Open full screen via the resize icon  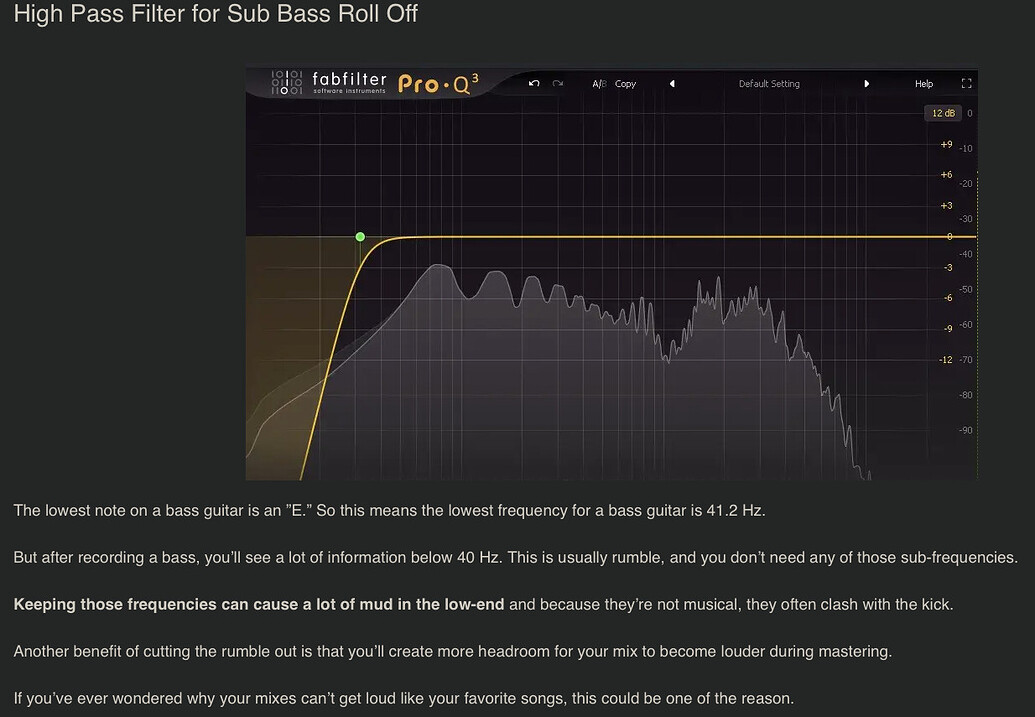pos(965,83)
